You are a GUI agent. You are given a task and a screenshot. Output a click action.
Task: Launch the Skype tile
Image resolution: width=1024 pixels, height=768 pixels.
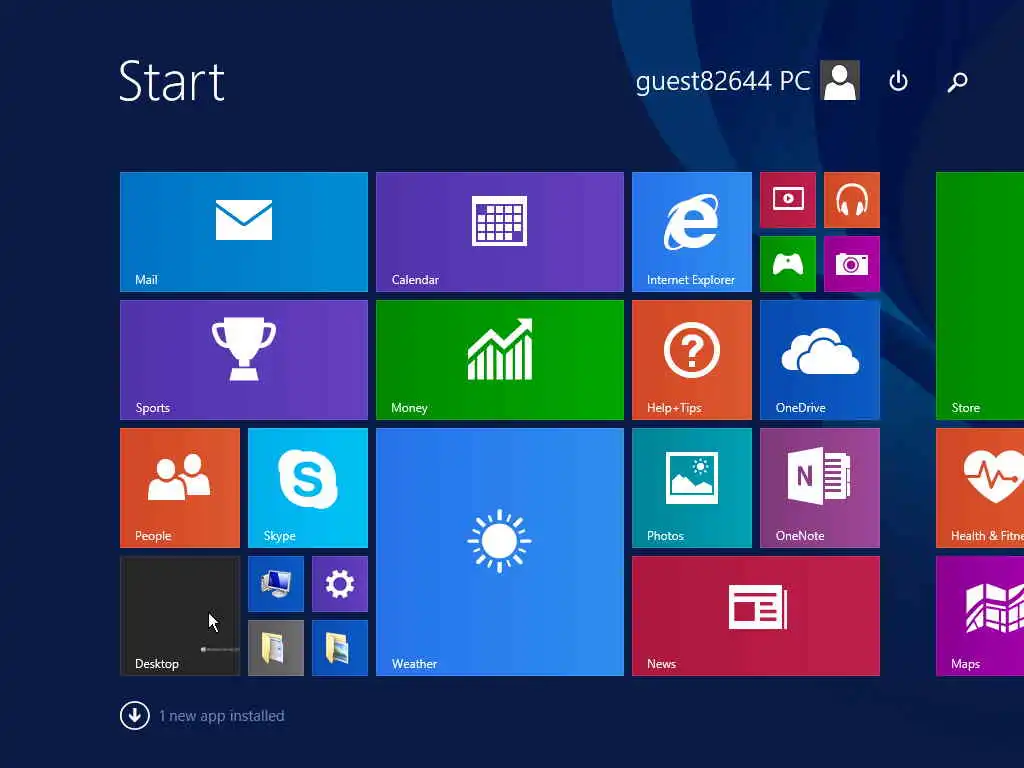point(308,488)
